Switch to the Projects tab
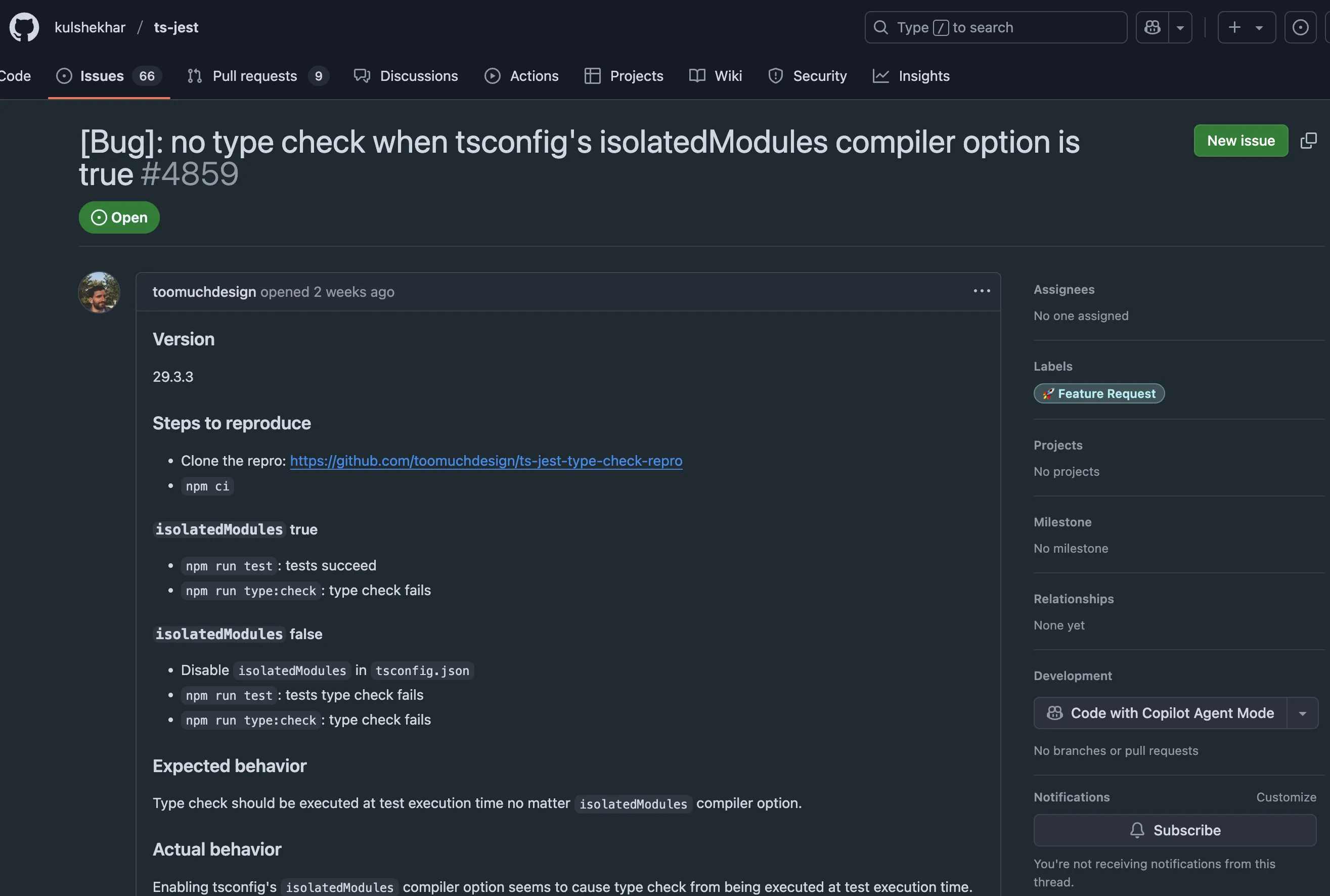1330x896 pixels. [624, 76]
